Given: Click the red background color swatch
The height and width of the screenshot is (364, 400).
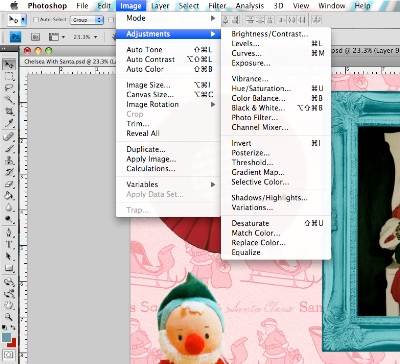Looking at the screenshot, I should click(13, 343).
